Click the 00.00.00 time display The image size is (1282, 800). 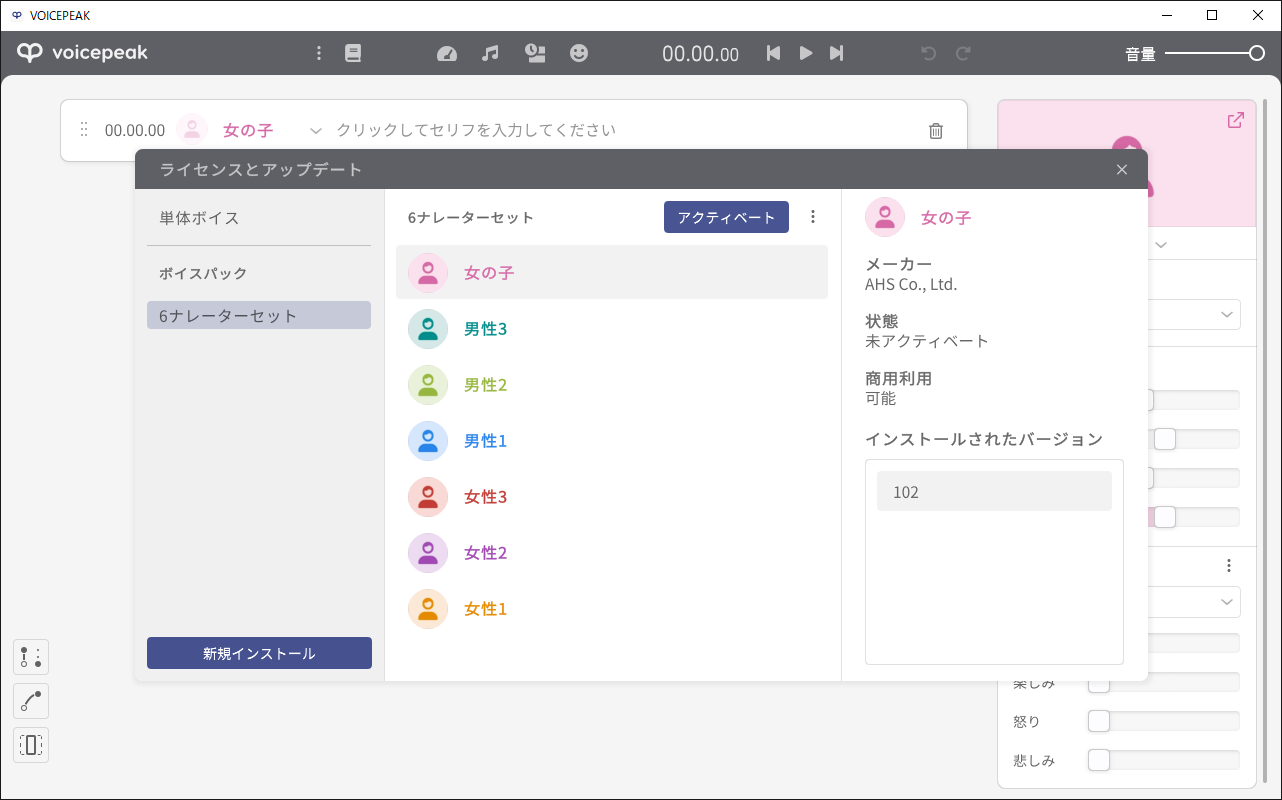click(x=700, y=54)
